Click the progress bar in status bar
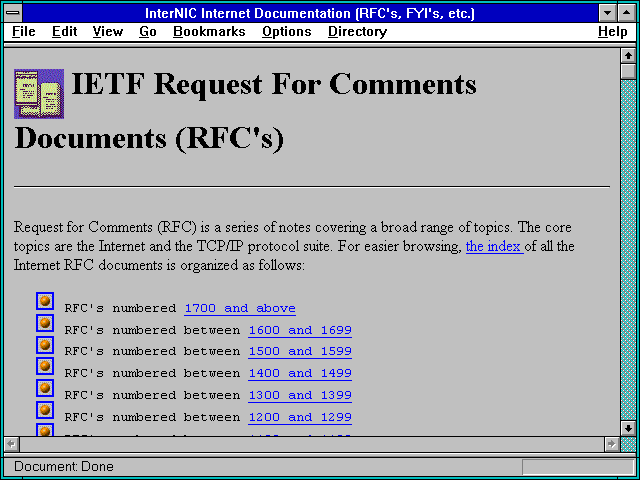The height and width of the screenshot is (480, 640). point(578,467)
